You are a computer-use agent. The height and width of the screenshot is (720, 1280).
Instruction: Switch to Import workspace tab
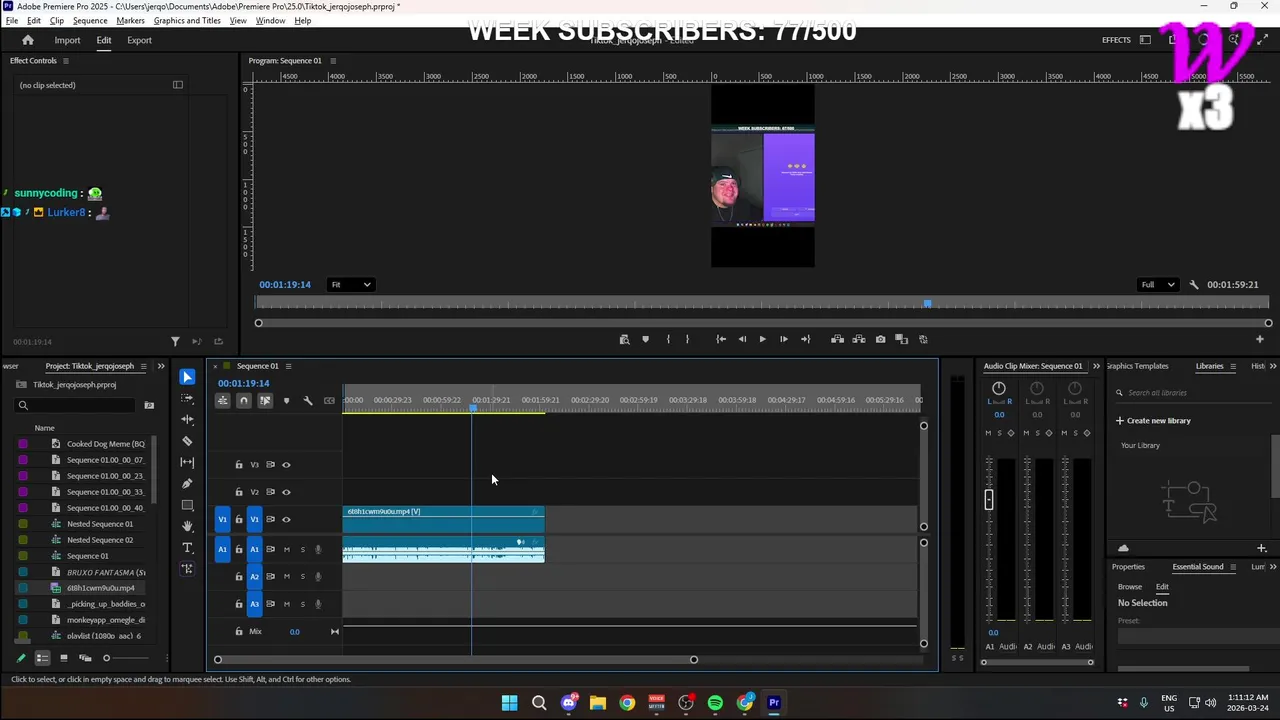[x=68, y=40]
